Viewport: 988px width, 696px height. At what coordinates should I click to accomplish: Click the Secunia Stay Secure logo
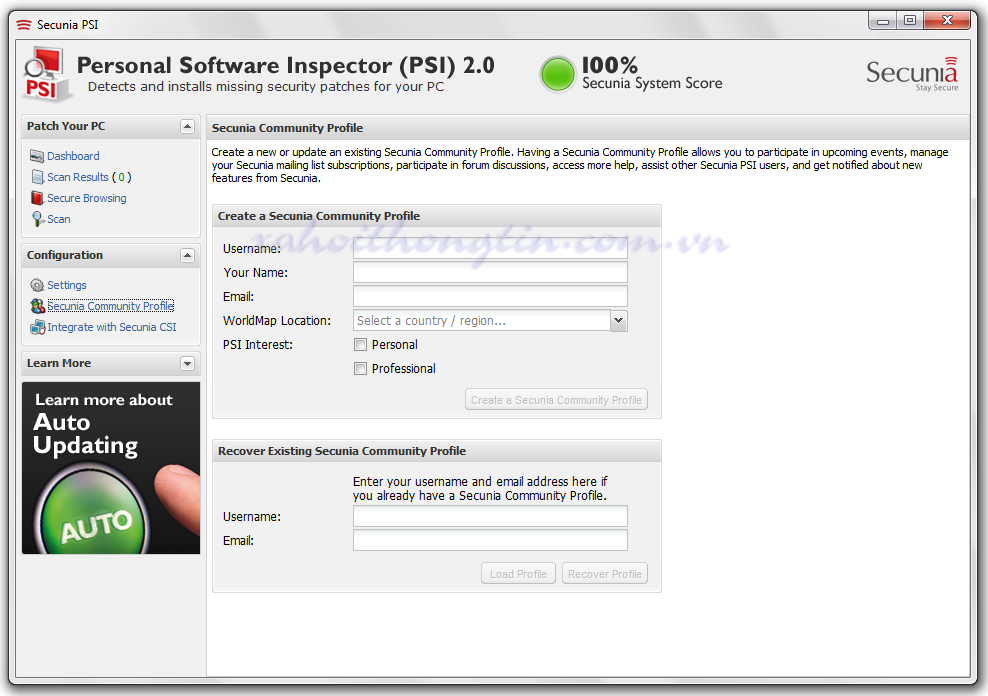(x=912, y=74)
